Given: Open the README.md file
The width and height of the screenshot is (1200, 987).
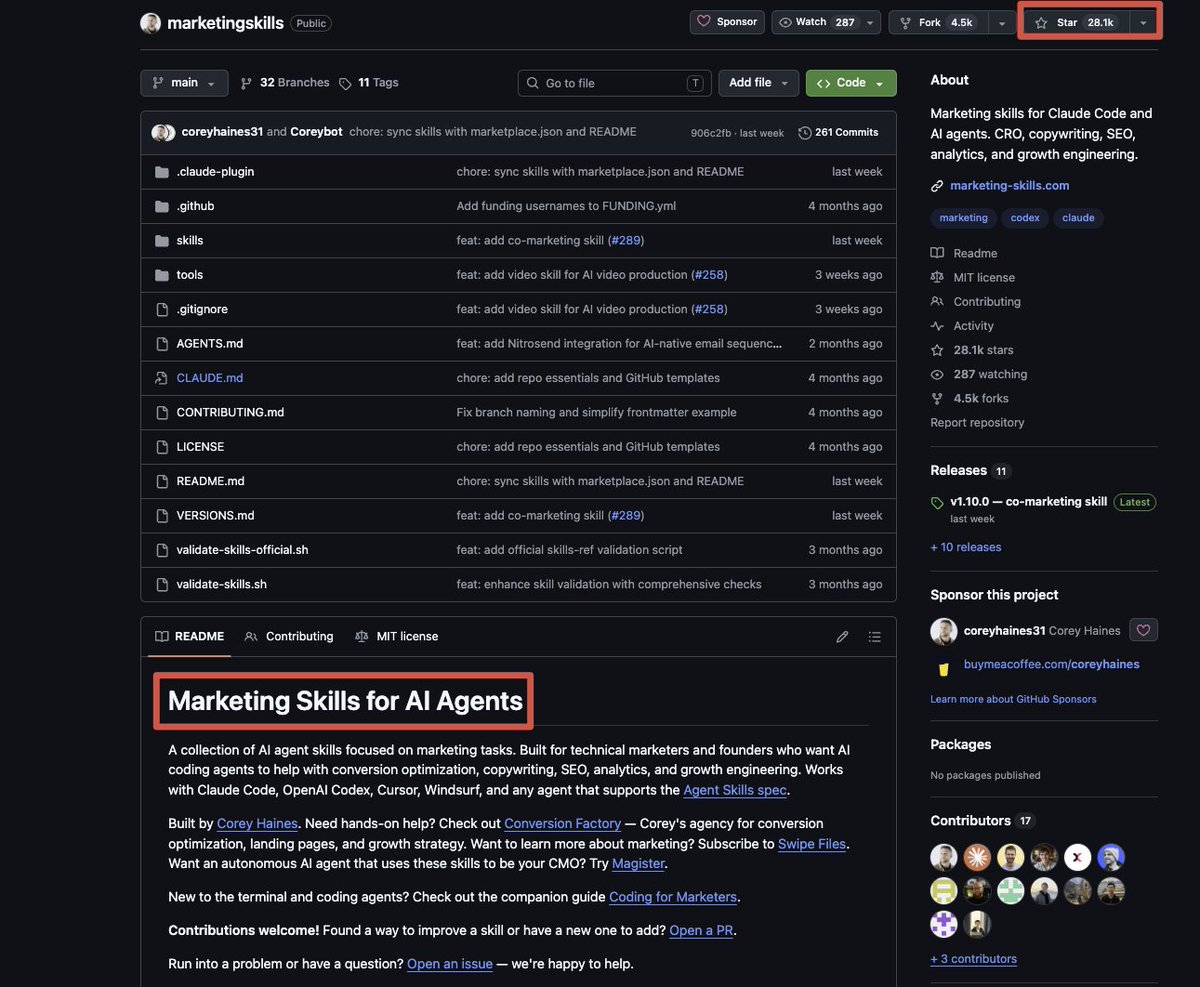Looking at the screenshot, I should point(210,481).
